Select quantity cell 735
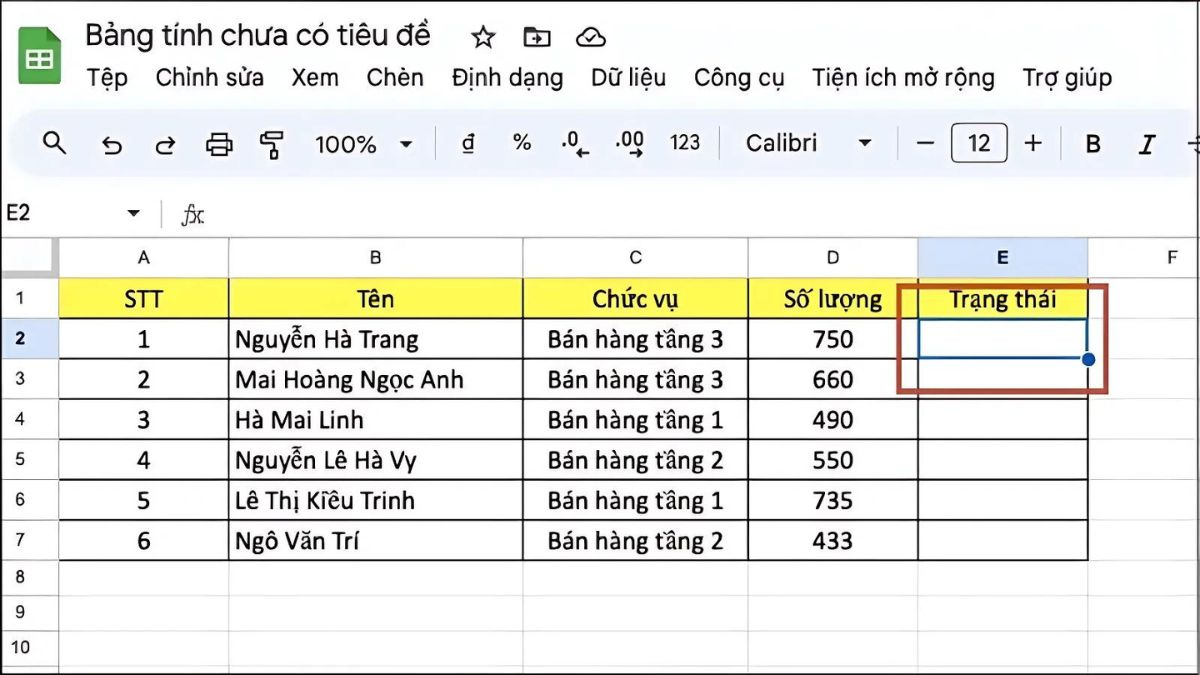 point(833,500)
